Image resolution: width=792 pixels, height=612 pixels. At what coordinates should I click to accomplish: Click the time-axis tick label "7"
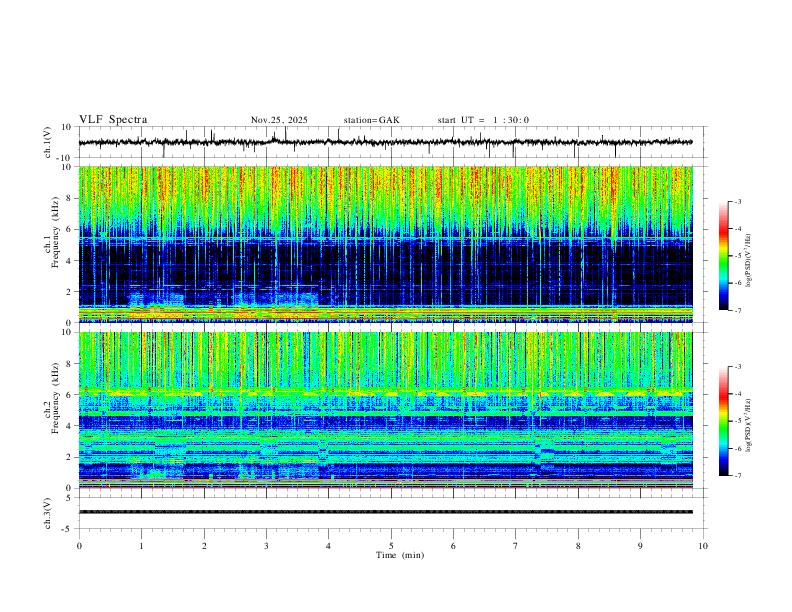516,546
